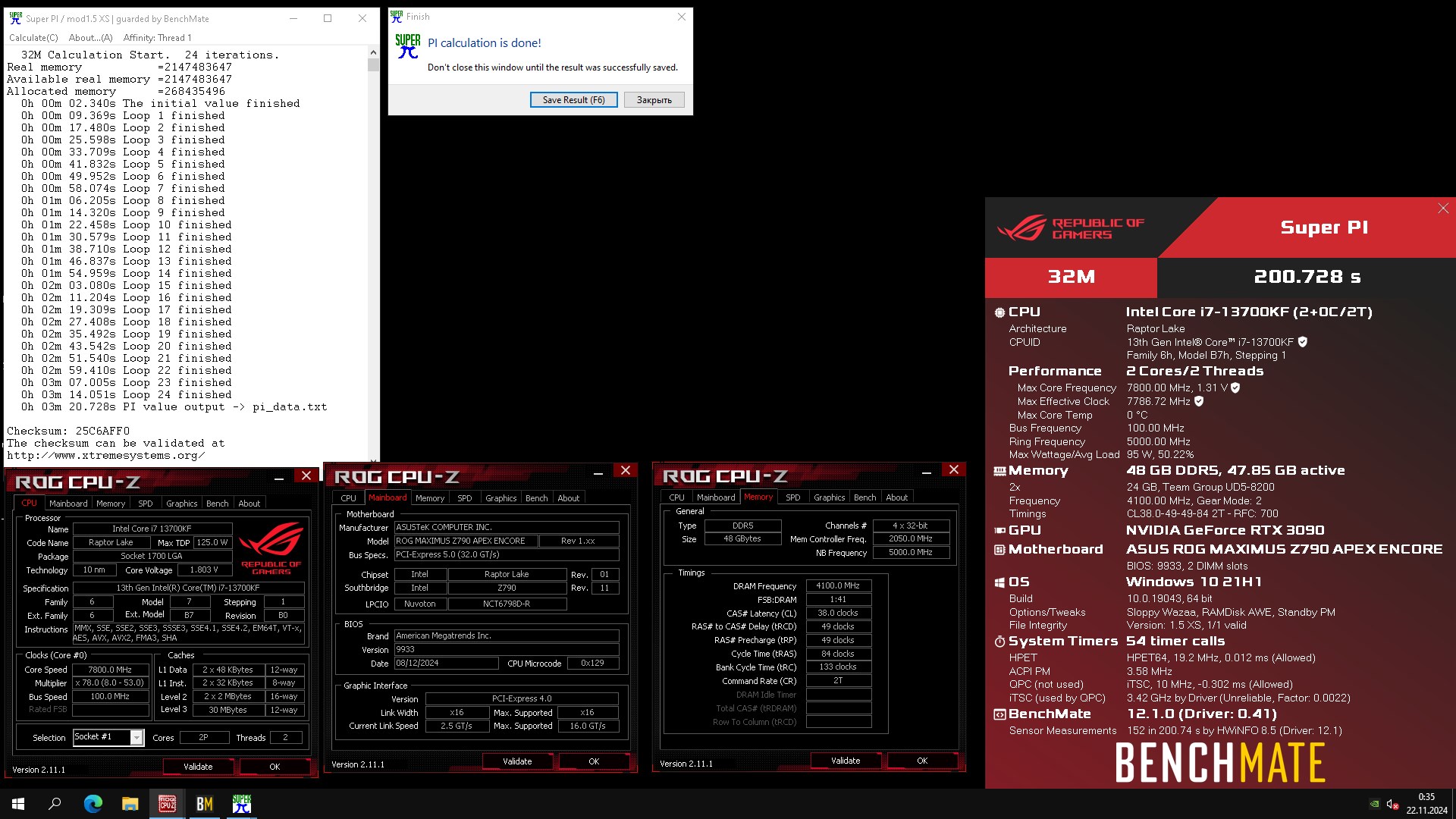Click the Republic of Gamers logo in BenchMate
The width and height of the screenshot is (1456, 819).
[x=1071, y=227]
